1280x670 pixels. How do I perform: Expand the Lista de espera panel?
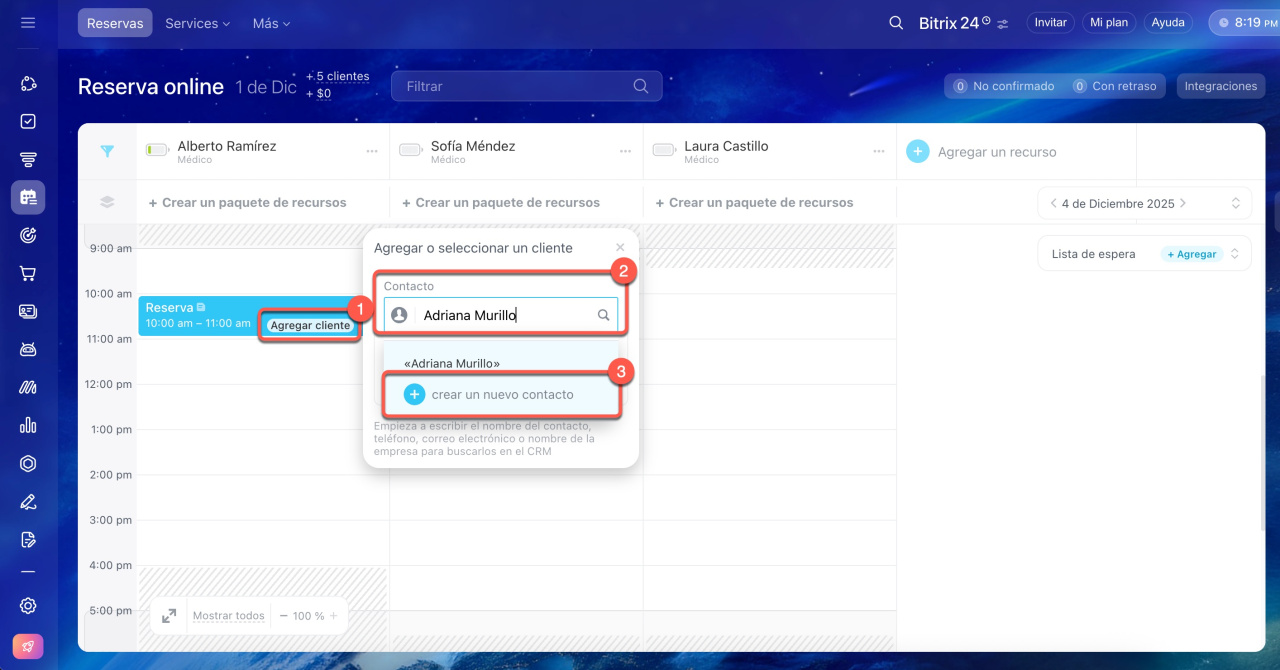pos(1235,254)
